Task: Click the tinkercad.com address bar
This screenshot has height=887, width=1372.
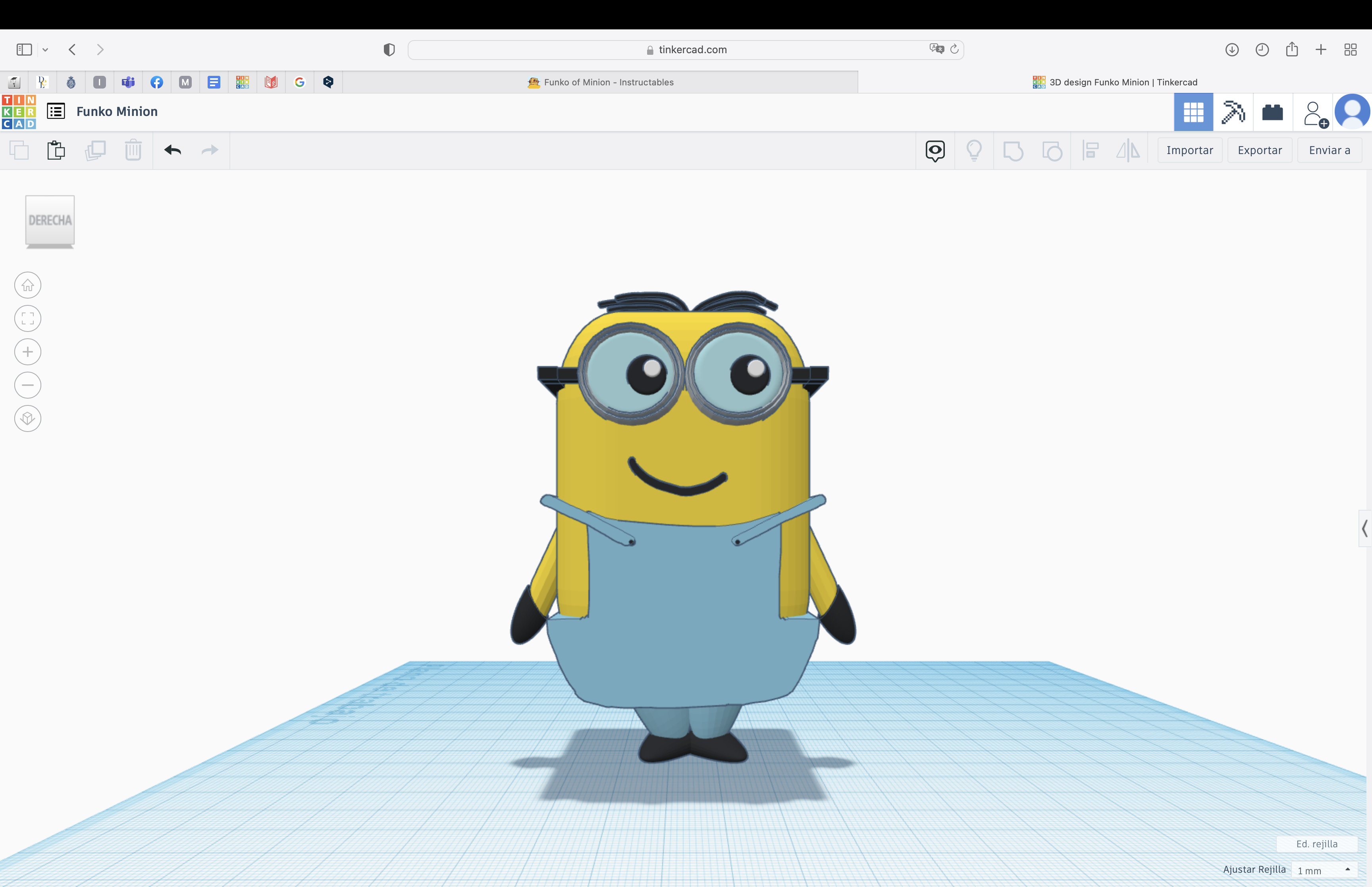Action: (x=686, y=50)
